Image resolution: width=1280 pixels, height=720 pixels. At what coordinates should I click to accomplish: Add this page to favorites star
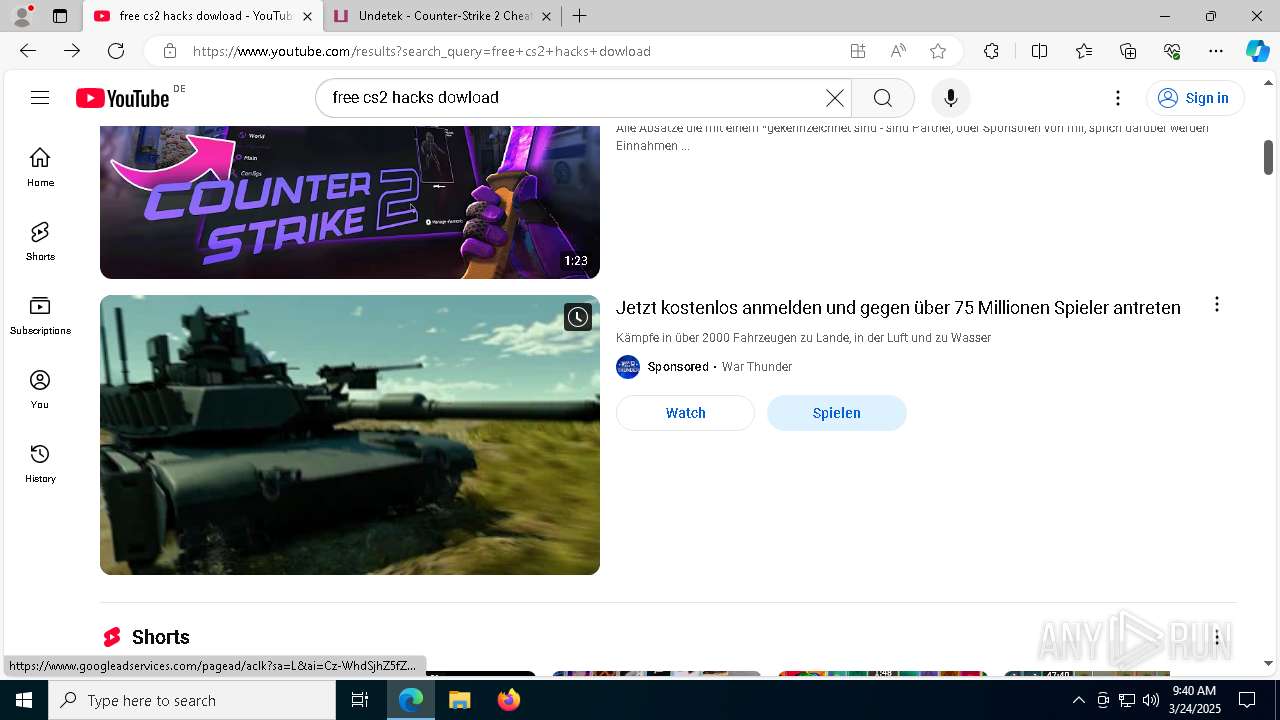(938, 51)
